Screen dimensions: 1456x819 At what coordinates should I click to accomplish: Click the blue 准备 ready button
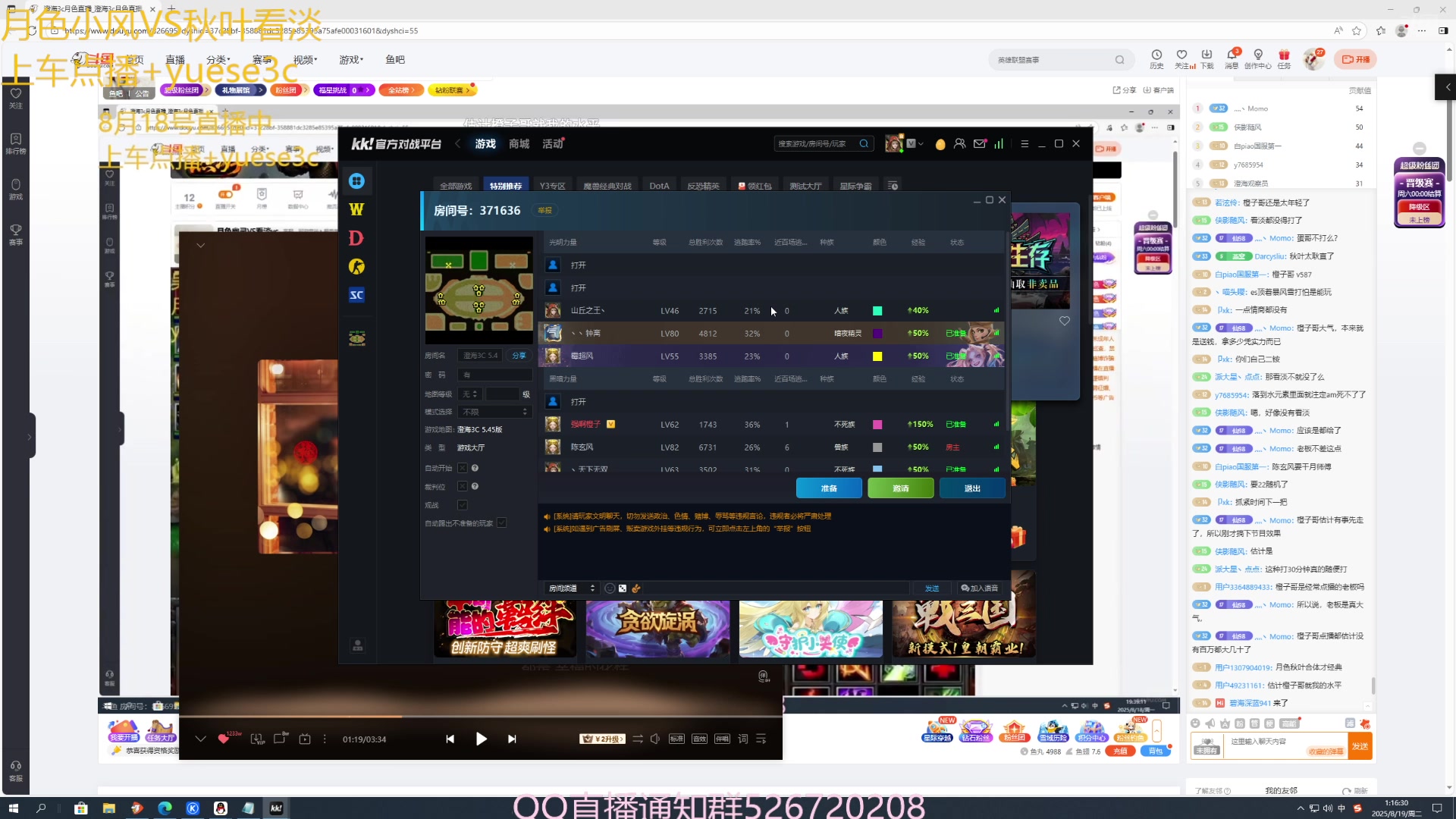pyautogui.click(x=829, y=488)
